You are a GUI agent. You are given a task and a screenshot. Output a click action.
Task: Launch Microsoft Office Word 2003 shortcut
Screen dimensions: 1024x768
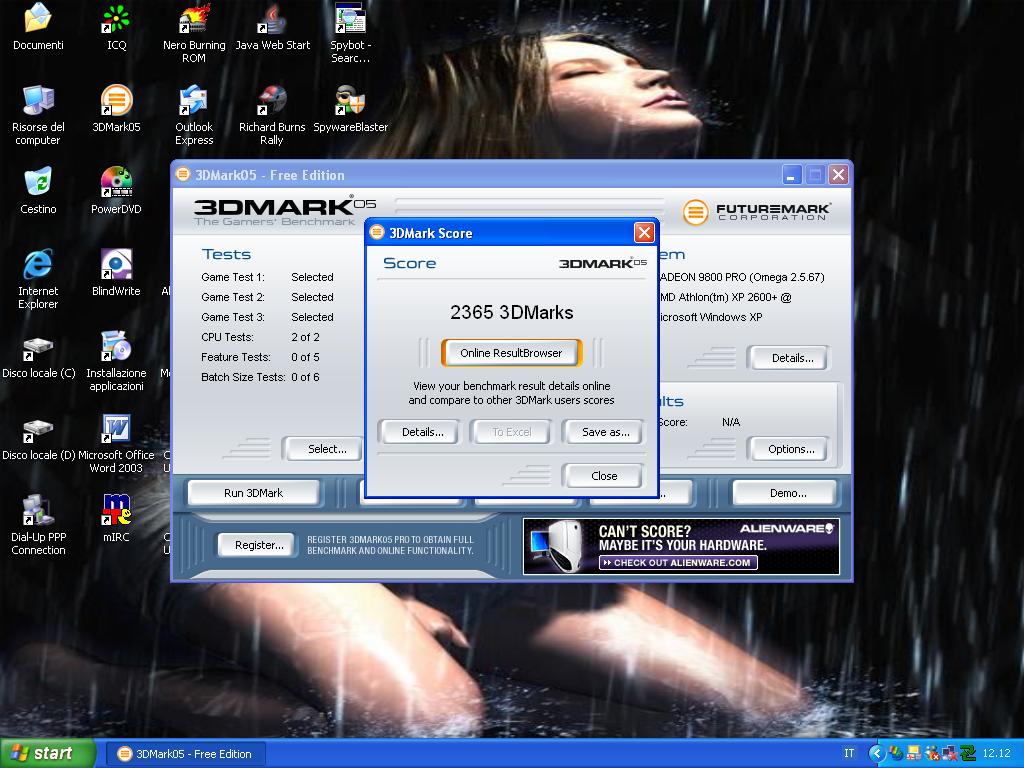click(x=116, y=444)
